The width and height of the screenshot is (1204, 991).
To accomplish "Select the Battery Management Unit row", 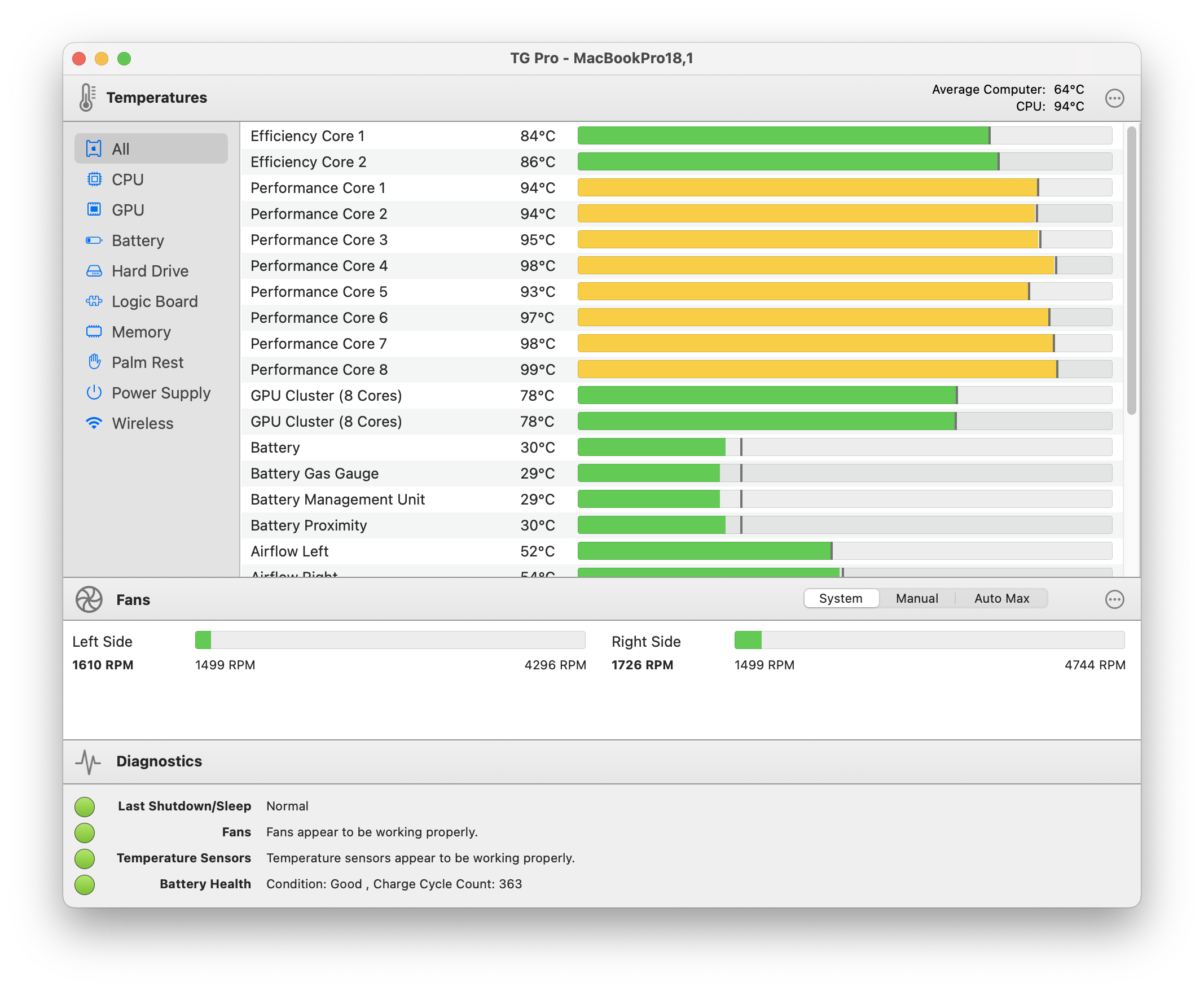I will click(682, 499).
